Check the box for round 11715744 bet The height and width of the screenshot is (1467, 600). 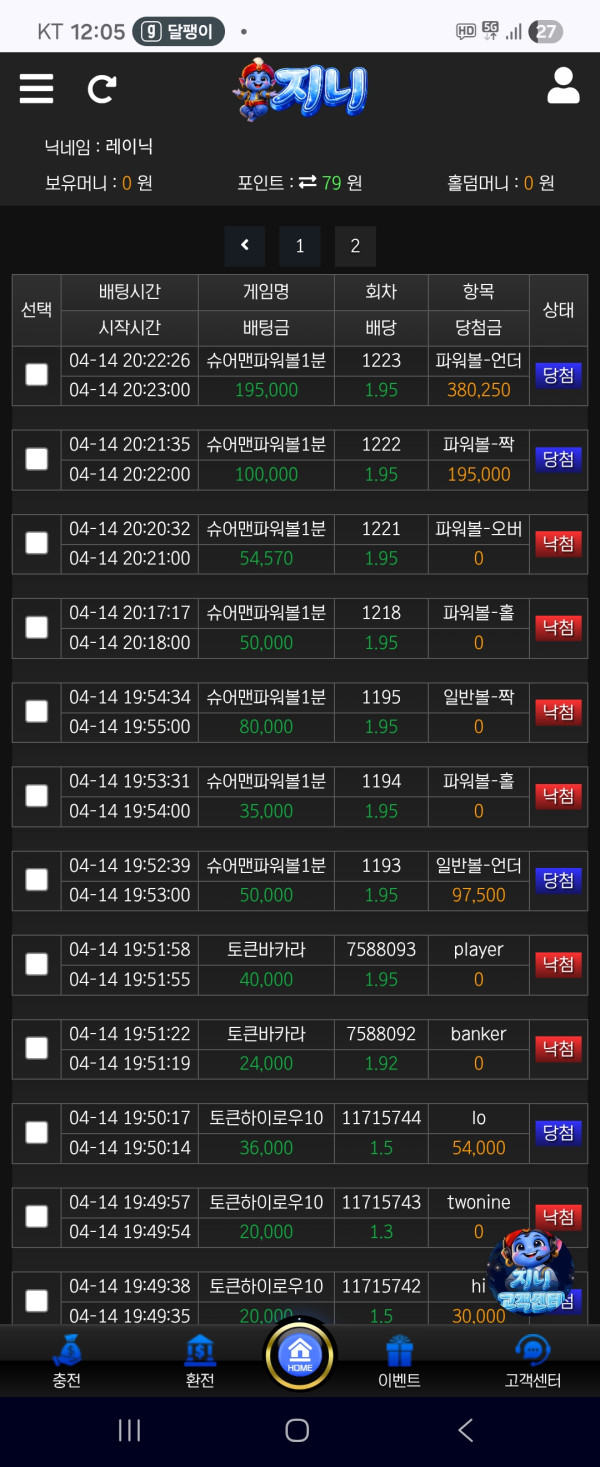click(x=36, y=1132)
